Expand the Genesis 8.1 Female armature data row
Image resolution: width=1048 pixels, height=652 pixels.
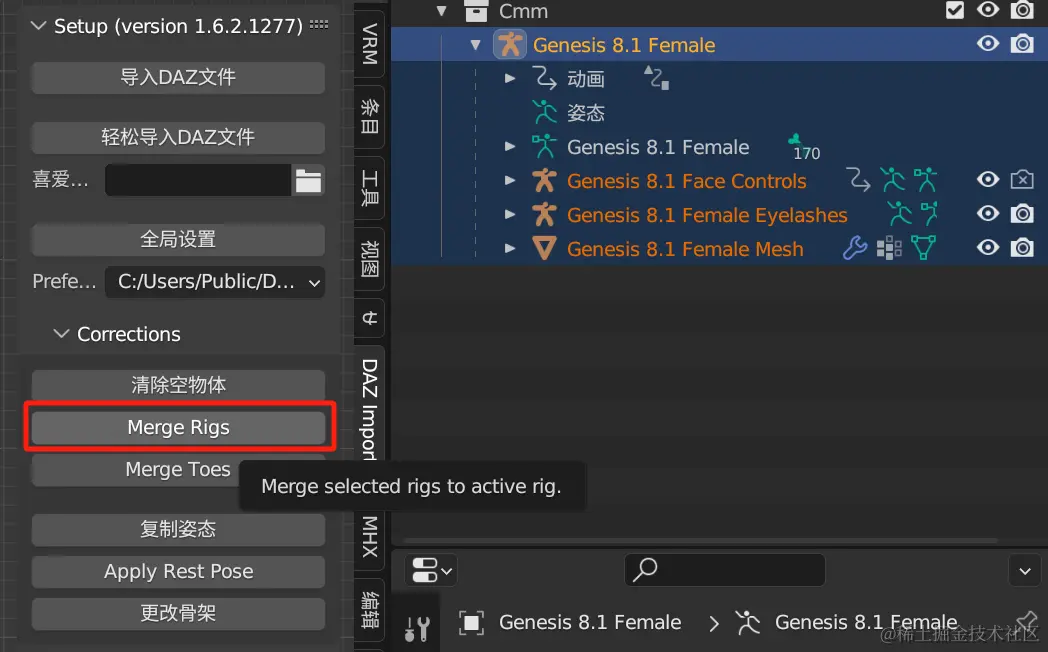[510, 146]
